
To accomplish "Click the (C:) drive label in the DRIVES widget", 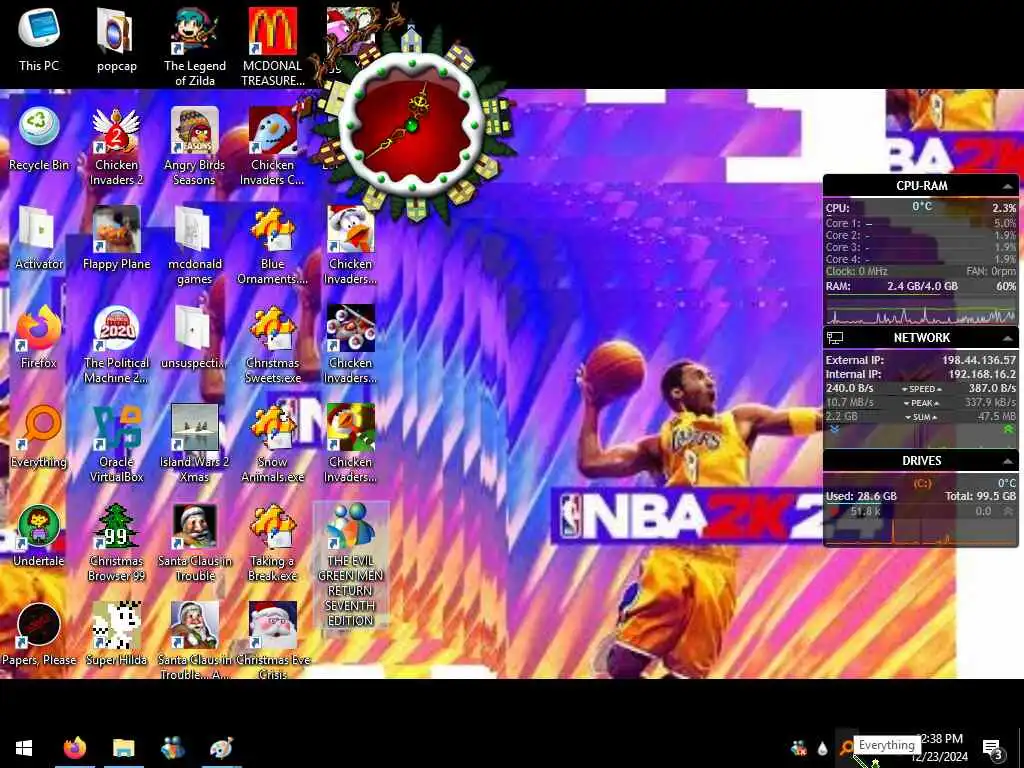I will [922, 483].
